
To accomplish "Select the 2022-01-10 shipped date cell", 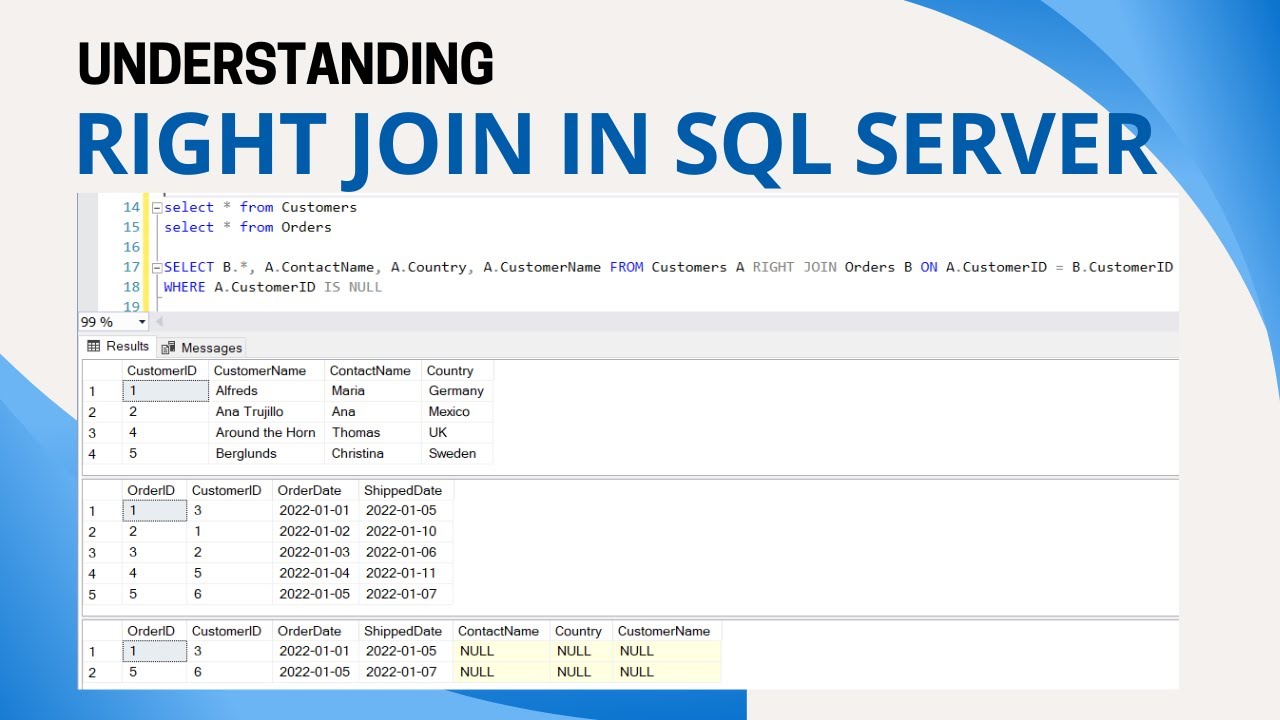I will (x=406, y=531).
